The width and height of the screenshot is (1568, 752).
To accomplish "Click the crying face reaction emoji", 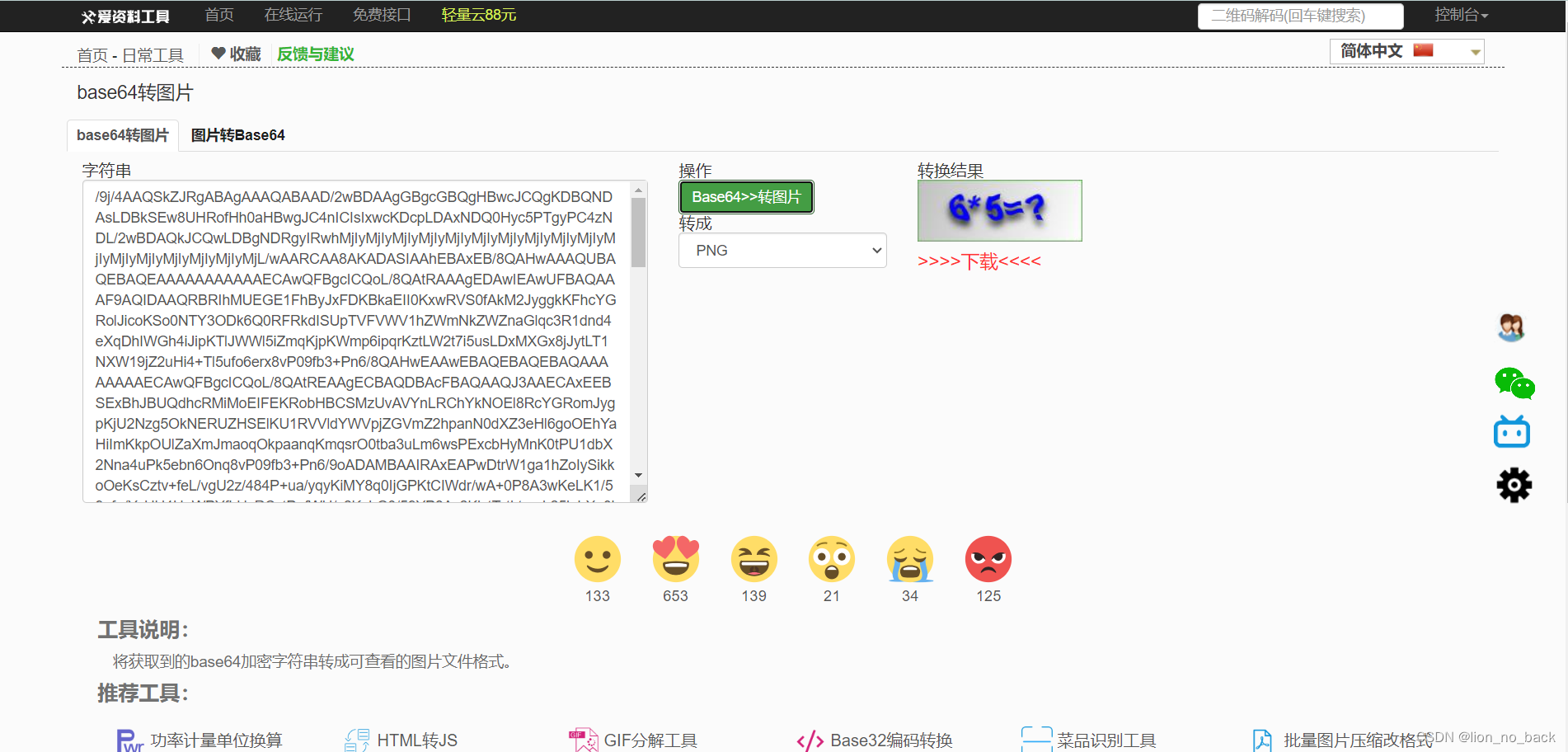I will [x=910, y=560].
